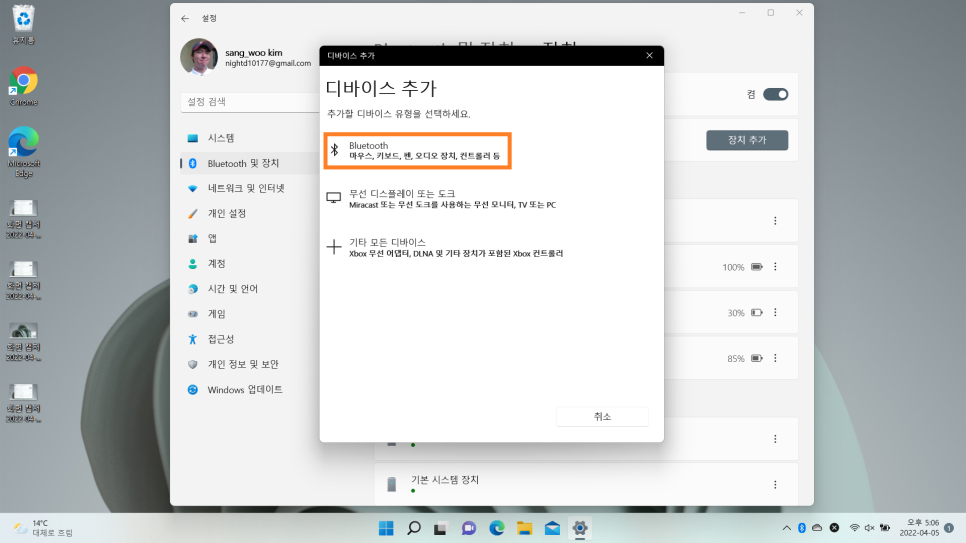966x543 pixels.
Task: Click the plus icon for other devices
Action: (x=333, y=247)
